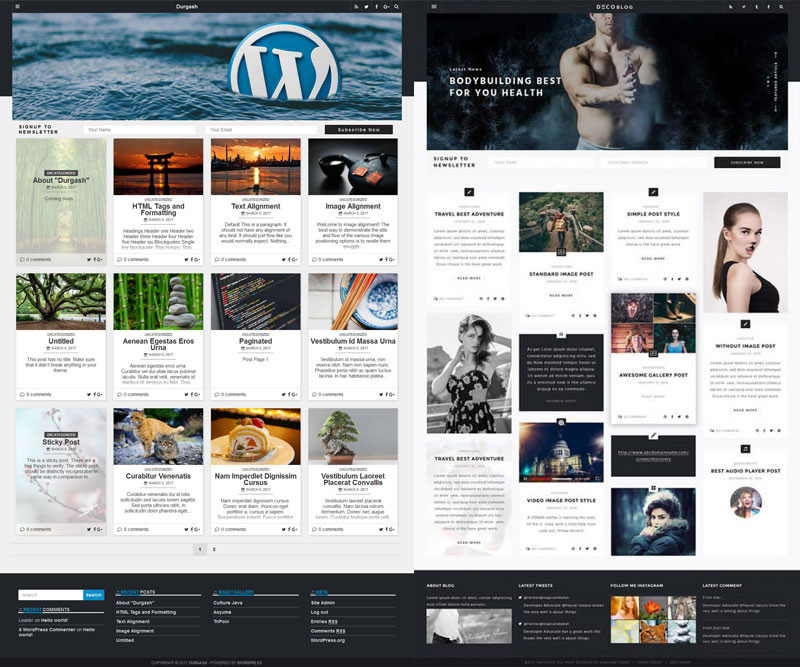Open the Aenean Egestas Eros Urna post title
Image resolution: width=800 pixels, height=667 pixels.
pos(158,344)
